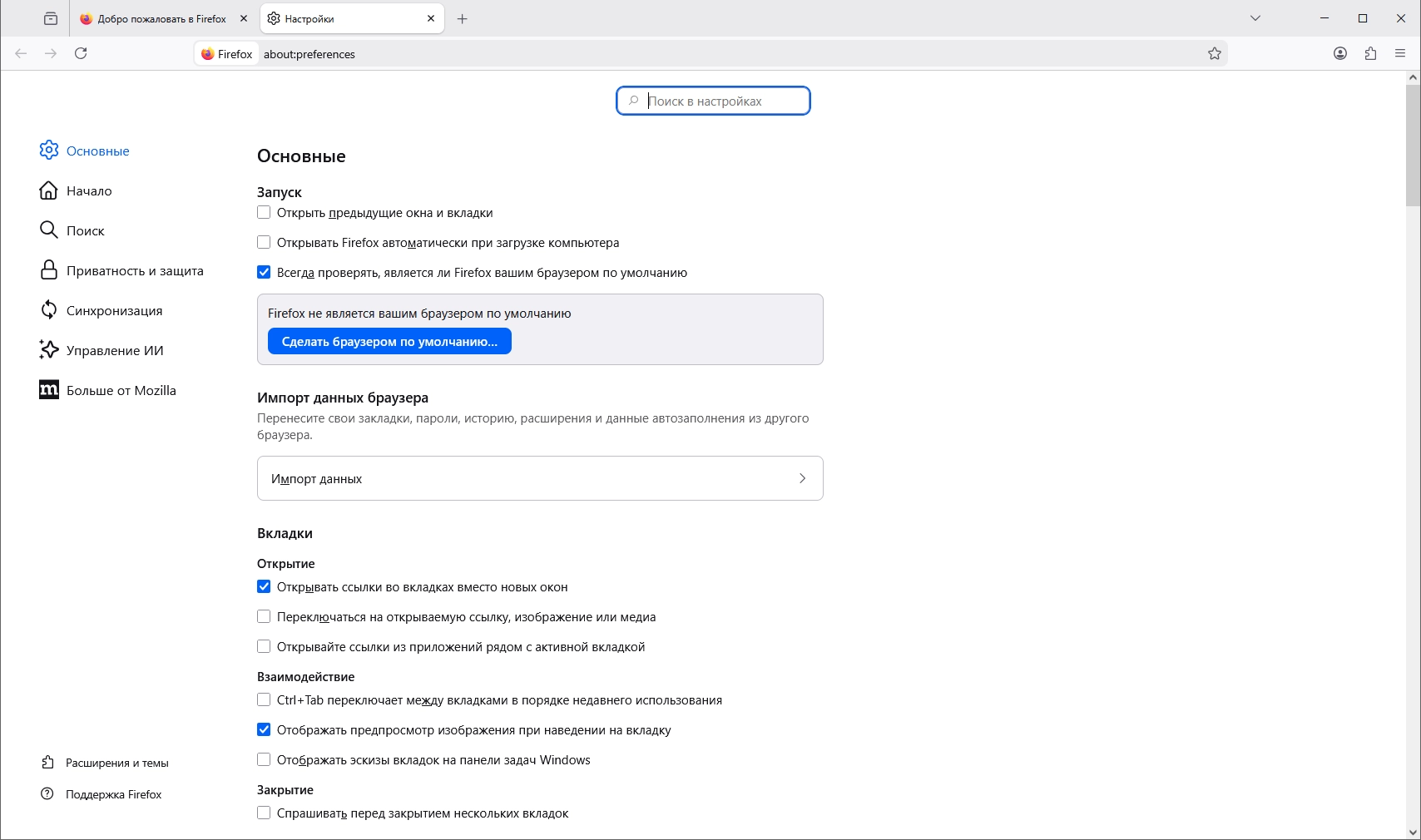Image resolution: width=1421 pixels, height=840 pixels.
Task: Open the Управление ИИ settings section
Action: pyautogui.click(x=115, y=351)
